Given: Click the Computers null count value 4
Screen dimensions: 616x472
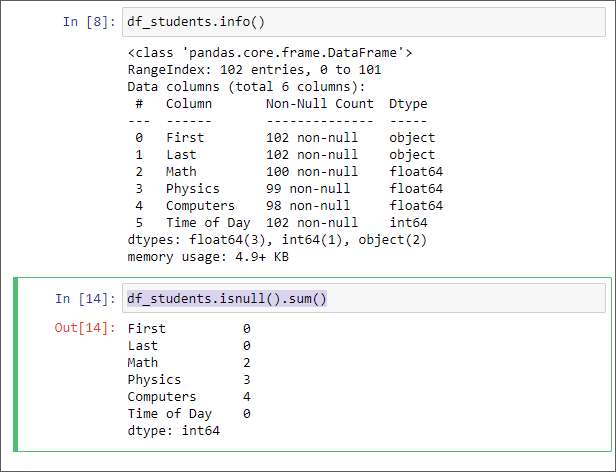Looking at the screenshot, I should tap(246, 396).
